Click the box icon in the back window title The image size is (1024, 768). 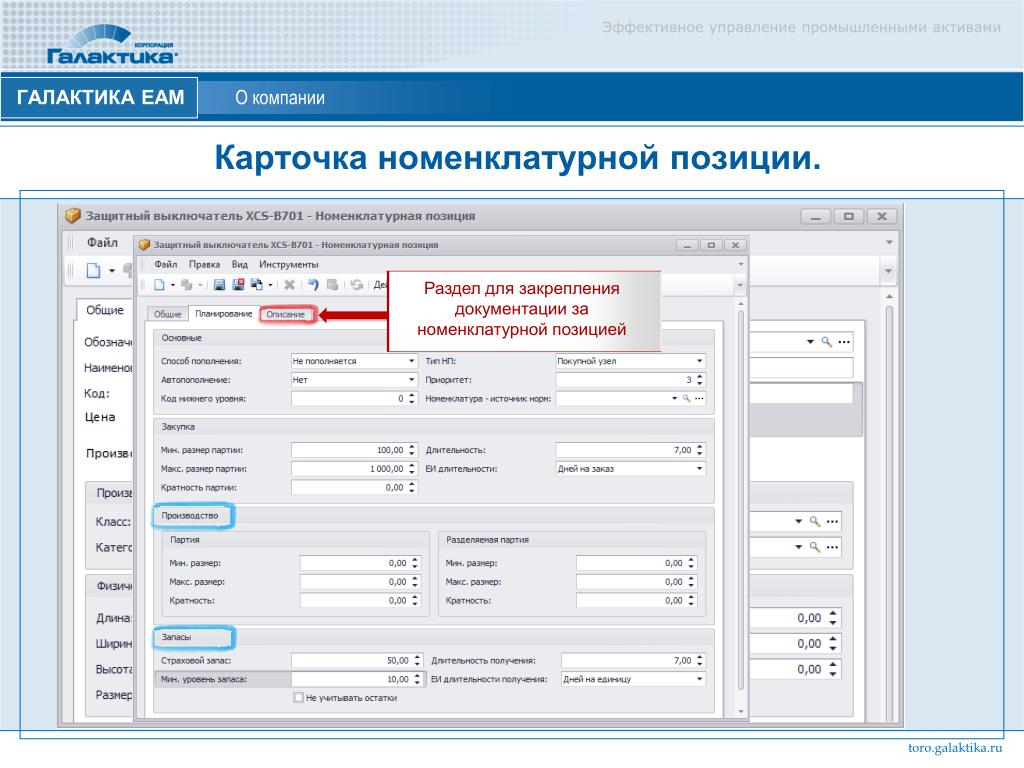tap(73, 216)
